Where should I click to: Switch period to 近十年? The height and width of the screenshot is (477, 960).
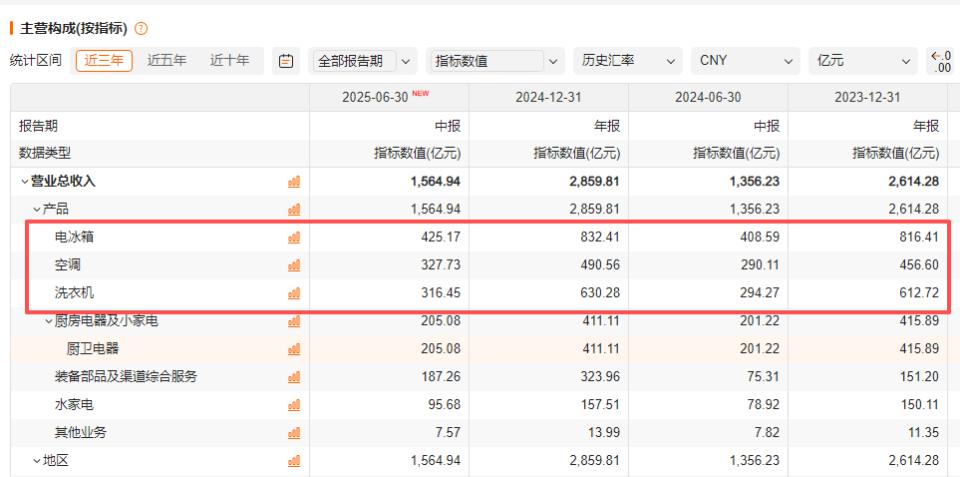coord(229,61)
